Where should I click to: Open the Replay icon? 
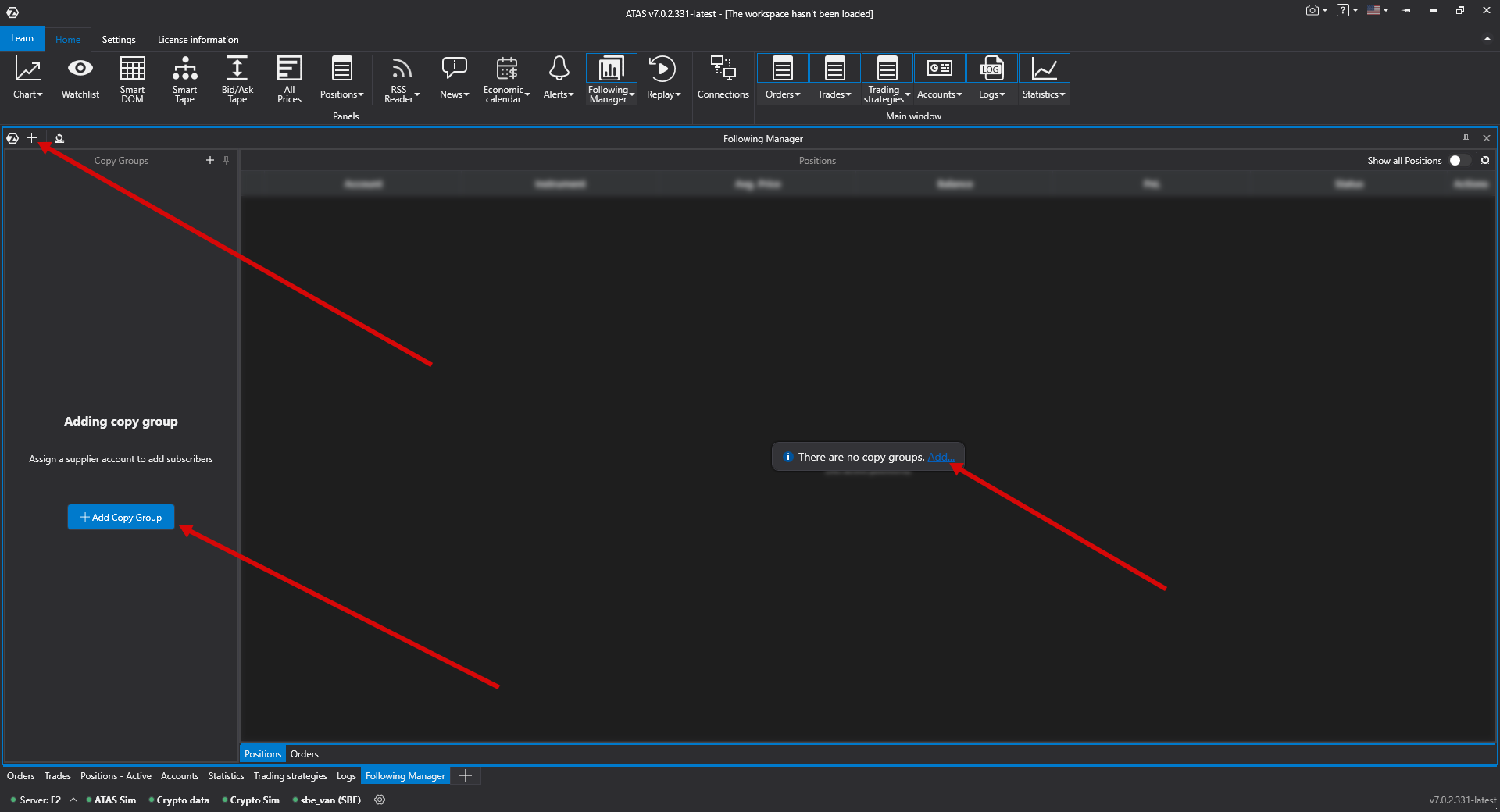(x=662, y=69)
